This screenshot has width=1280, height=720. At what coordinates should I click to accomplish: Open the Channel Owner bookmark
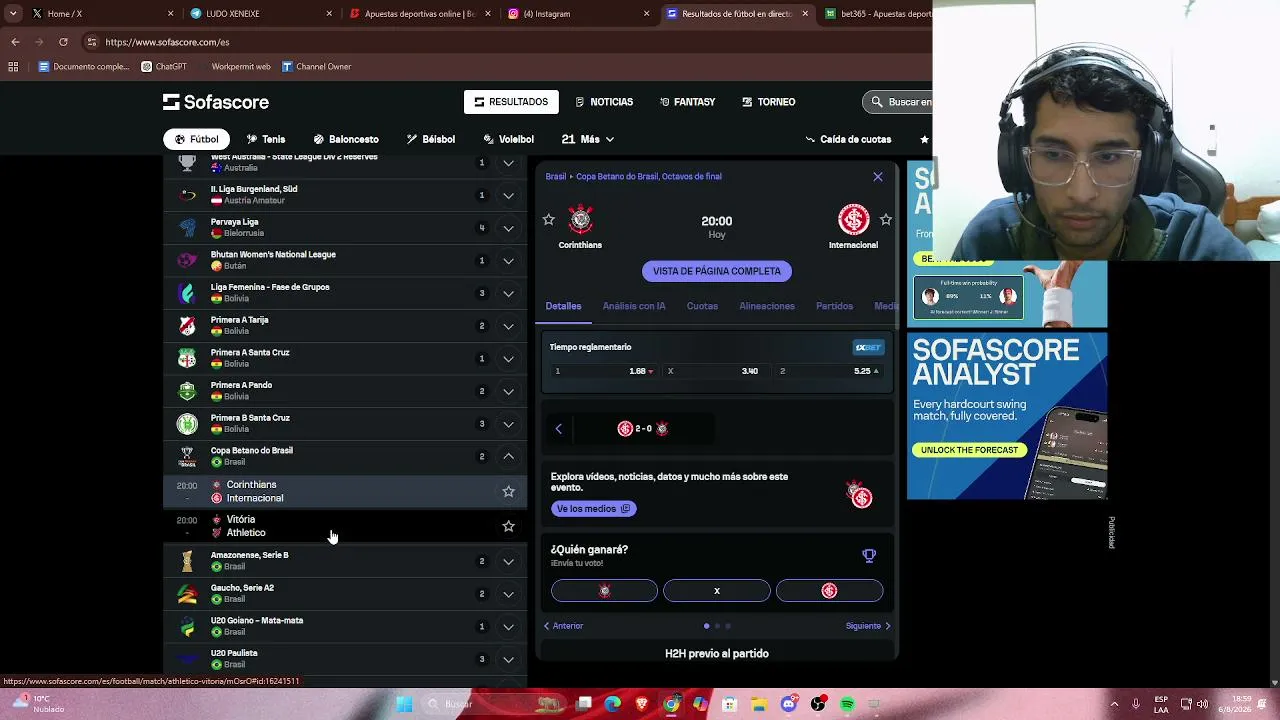coord(316,67)
